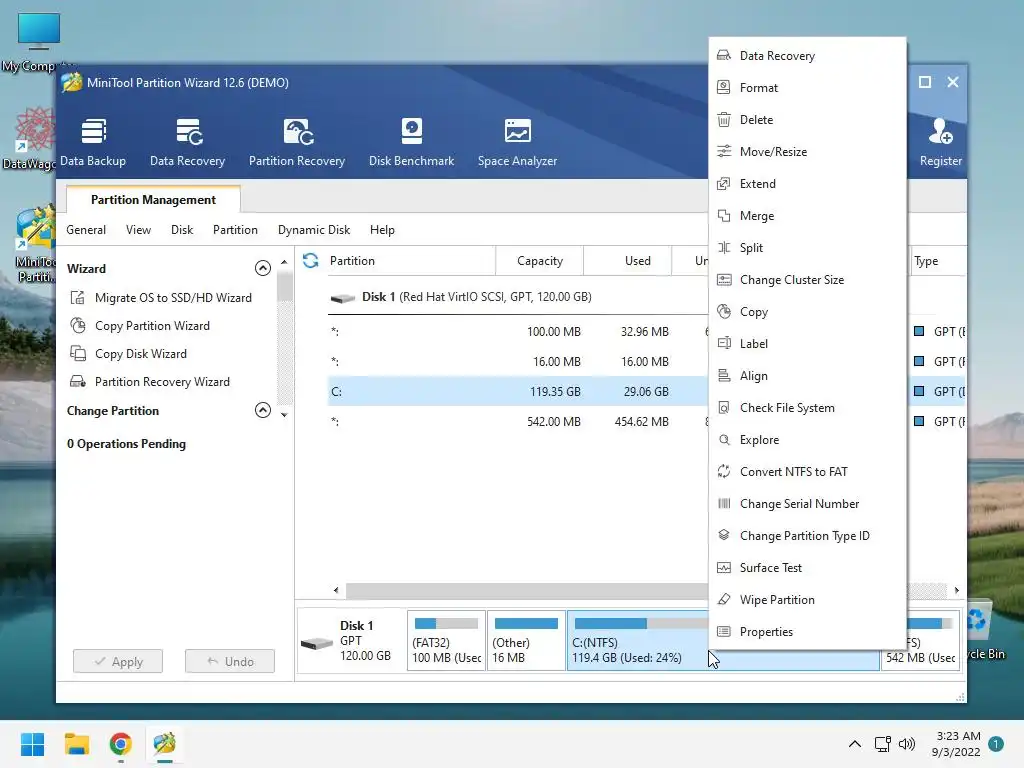Open the Help menu
The image size is (1024, 768).
point(382,230)
